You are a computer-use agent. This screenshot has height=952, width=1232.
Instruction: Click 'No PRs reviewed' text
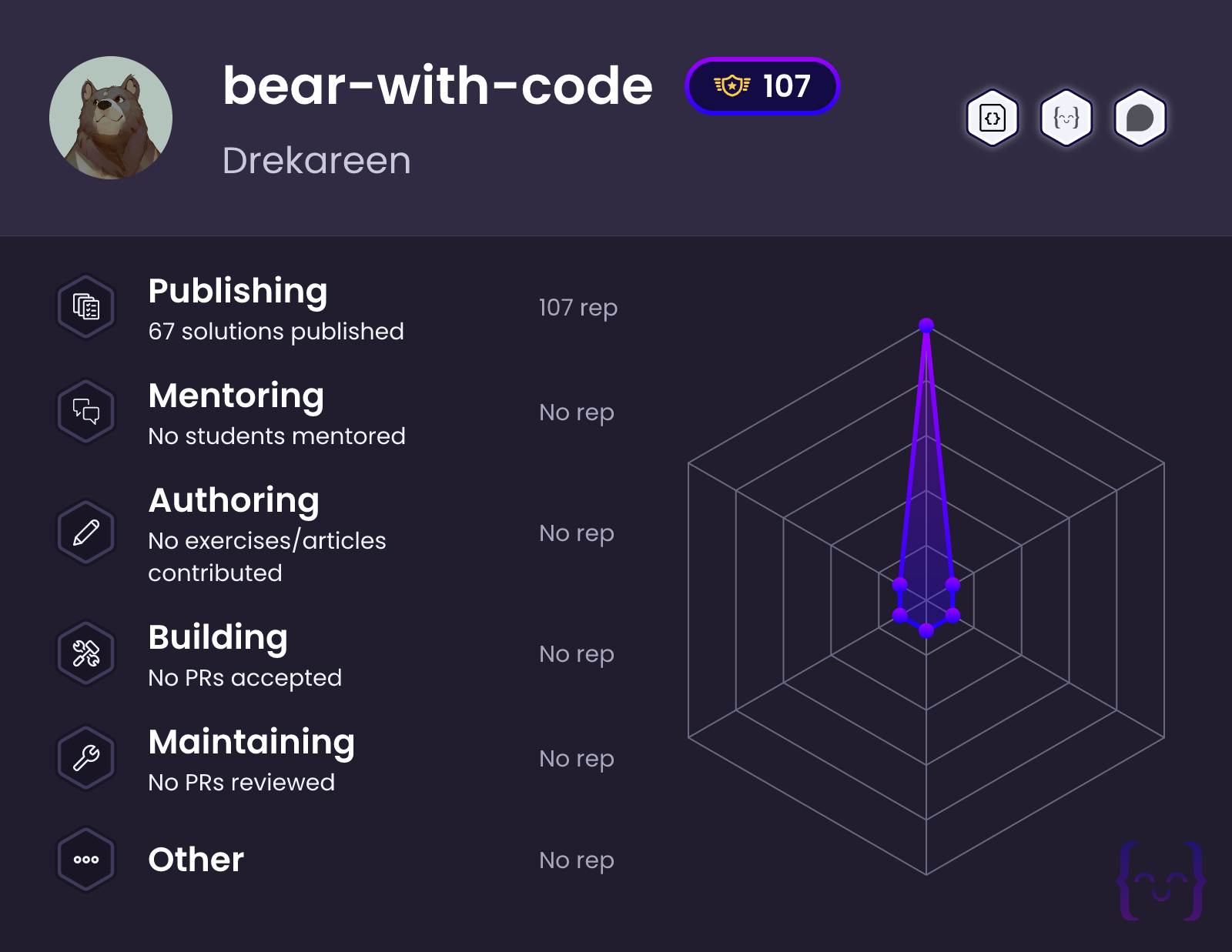coord(242,783)
